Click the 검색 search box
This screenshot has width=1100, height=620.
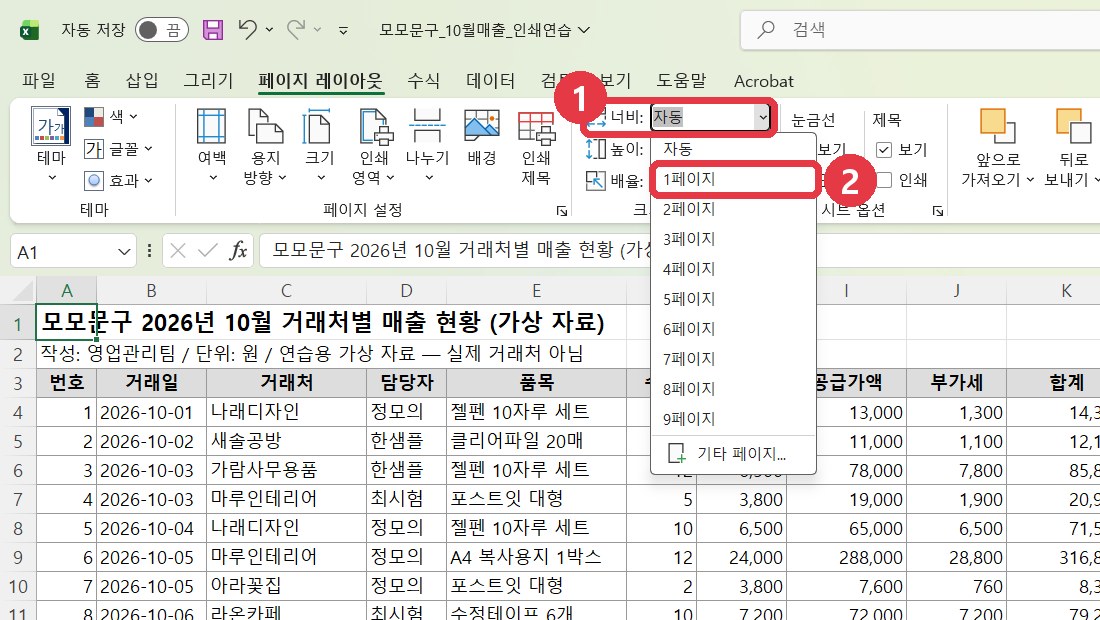pos(920,29)
